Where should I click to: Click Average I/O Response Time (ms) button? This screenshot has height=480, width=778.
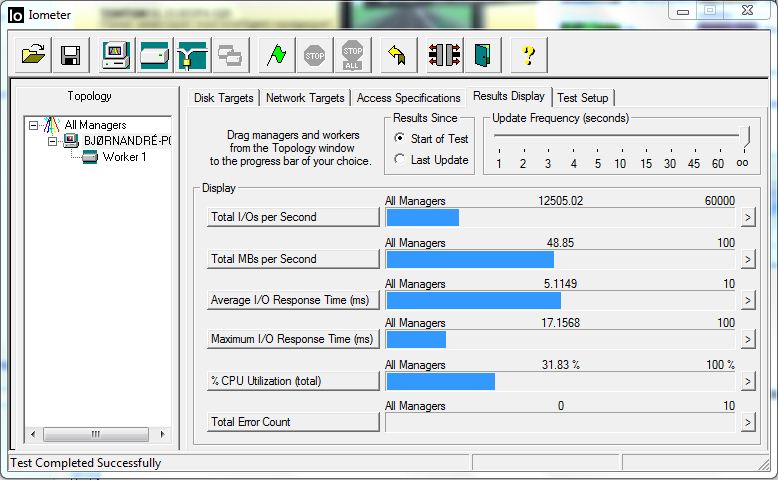(293, 300)
